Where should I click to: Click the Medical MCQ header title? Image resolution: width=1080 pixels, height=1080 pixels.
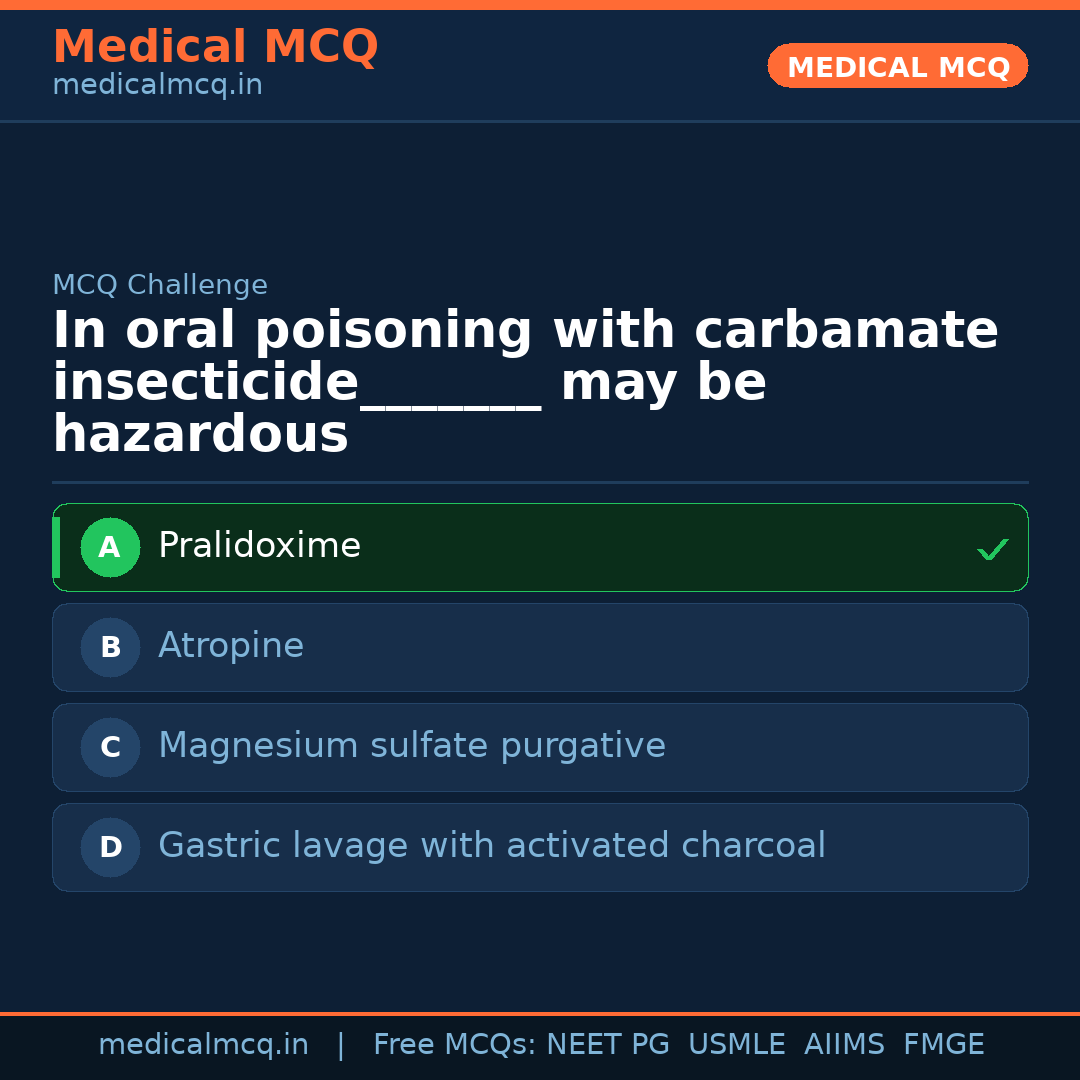(x=215, y=47)
